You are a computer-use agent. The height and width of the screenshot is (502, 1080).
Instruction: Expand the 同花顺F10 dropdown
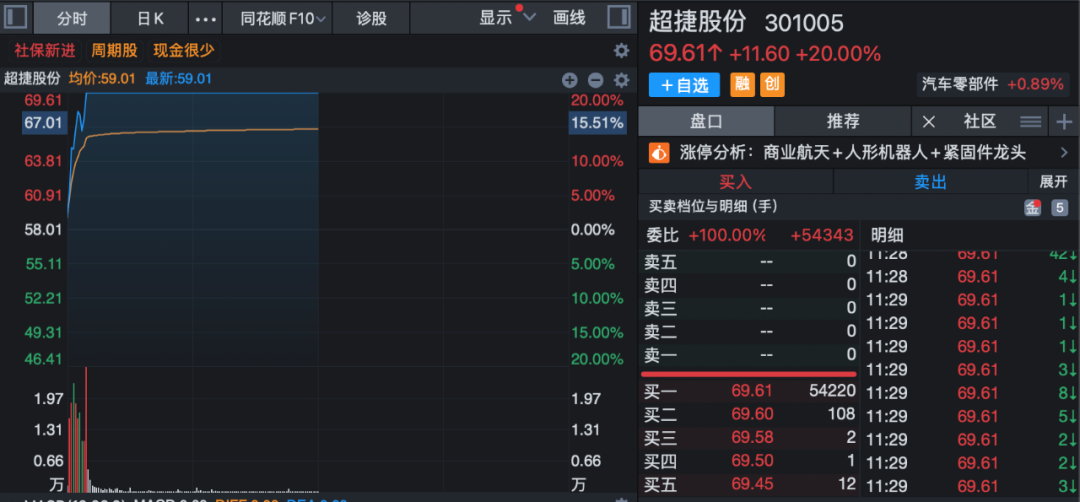tap(283, 18)
